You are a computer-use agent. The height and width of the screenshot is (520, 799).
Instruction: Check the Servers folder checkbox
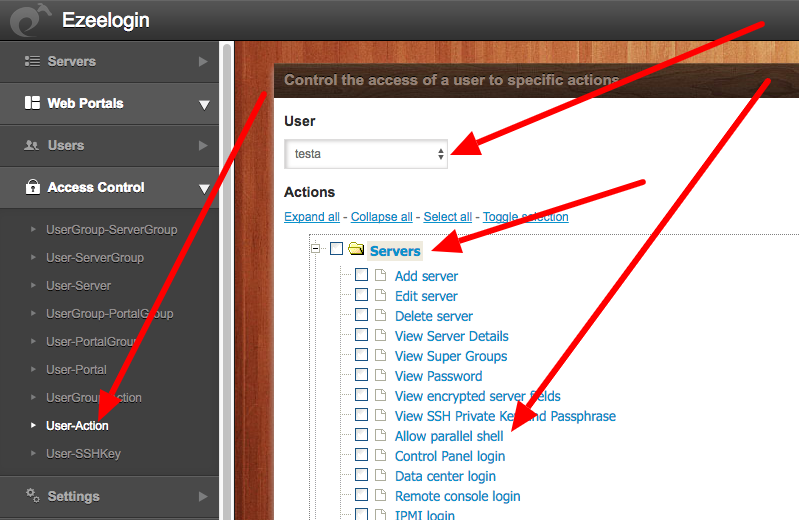(336, 248)
